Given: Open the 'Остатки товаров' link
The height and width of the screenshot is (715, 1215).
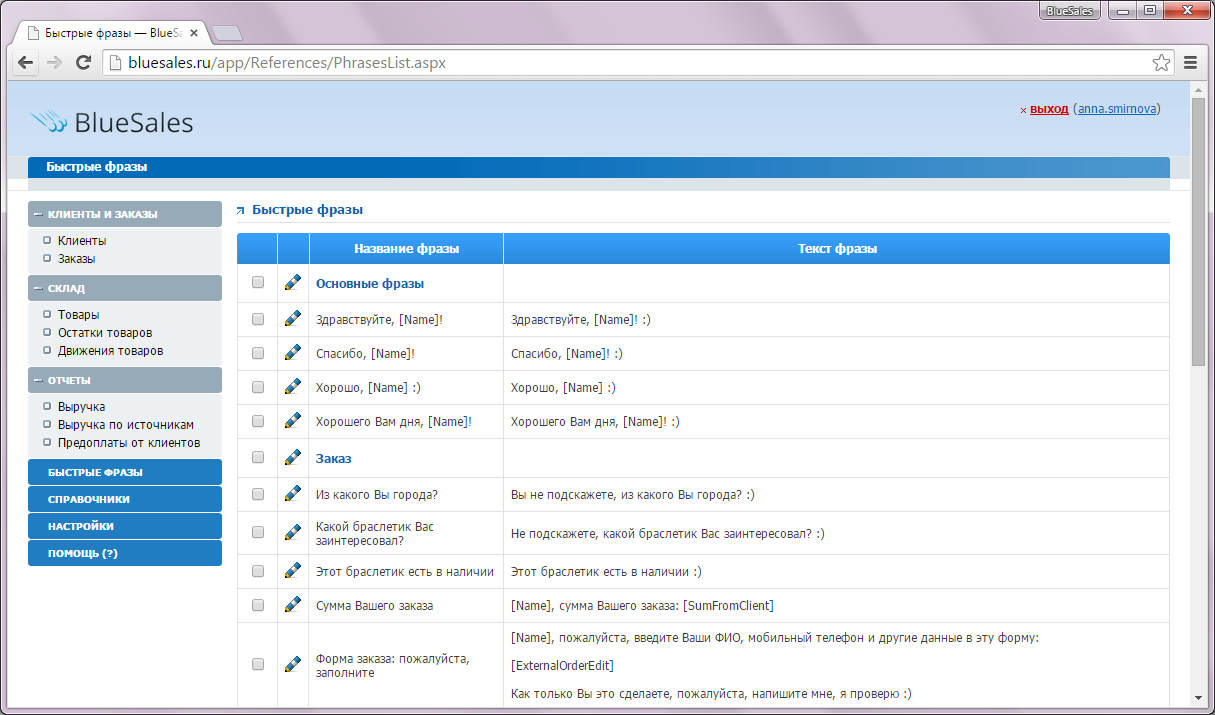Looking at the screenshot, I should 105,333.
